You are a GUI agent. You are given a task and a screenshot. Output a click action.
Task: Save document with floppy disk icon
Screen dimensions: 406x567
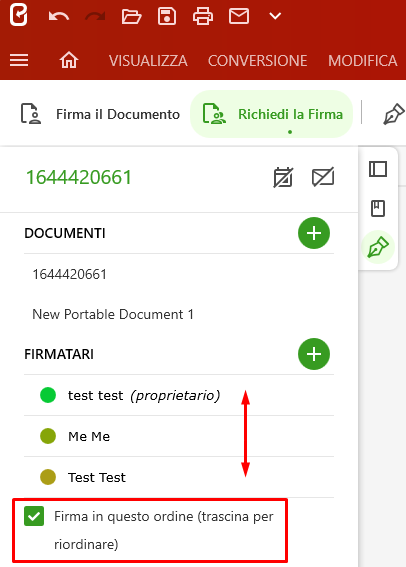point(167,17)
